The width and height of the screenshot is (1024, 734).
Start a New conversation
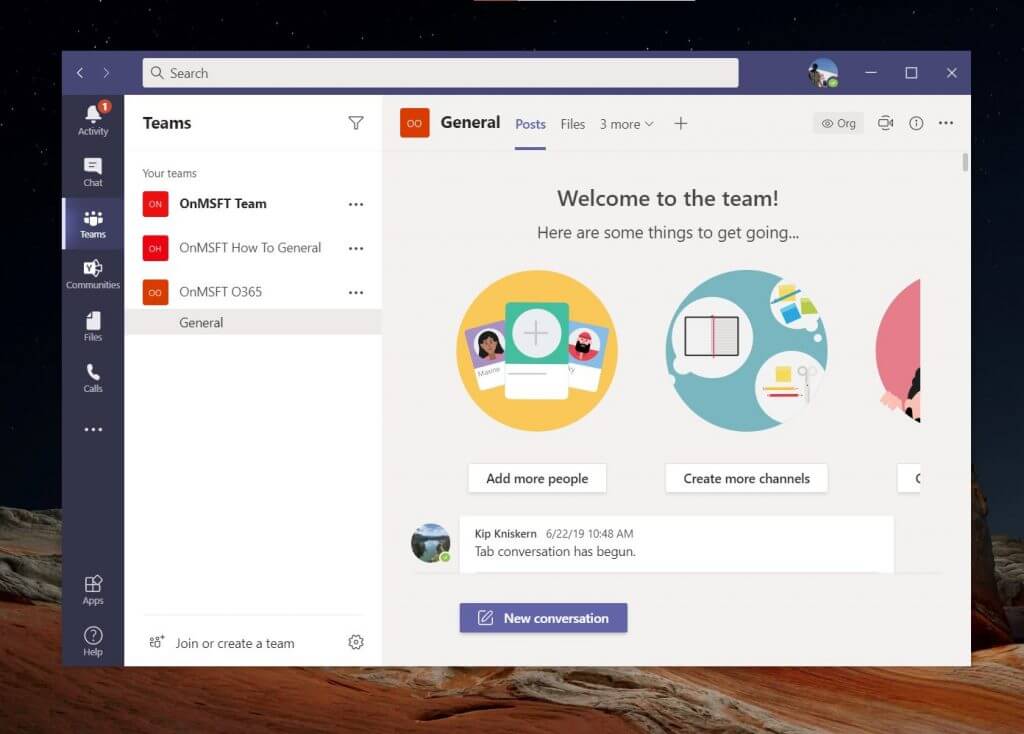(543, 618)
